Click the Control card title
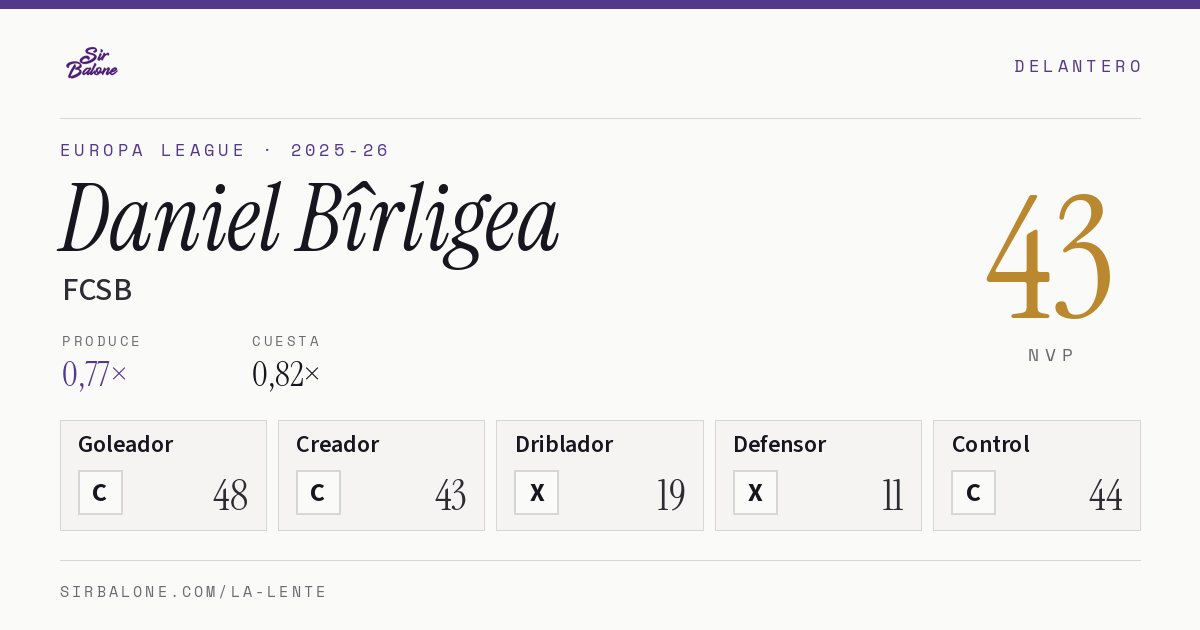 pyautogui.click(x=991, y=444)
